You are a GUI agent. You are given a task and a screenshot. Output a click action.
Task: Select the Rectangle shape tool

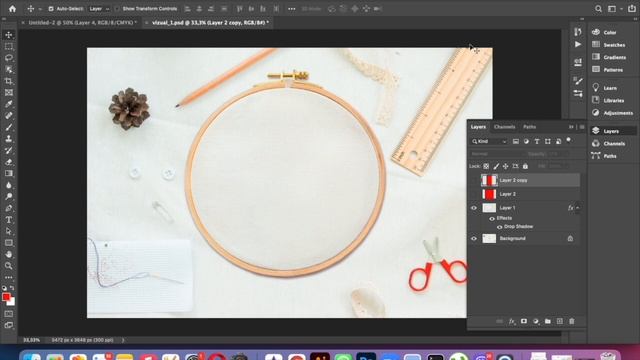tap(9, 243)
